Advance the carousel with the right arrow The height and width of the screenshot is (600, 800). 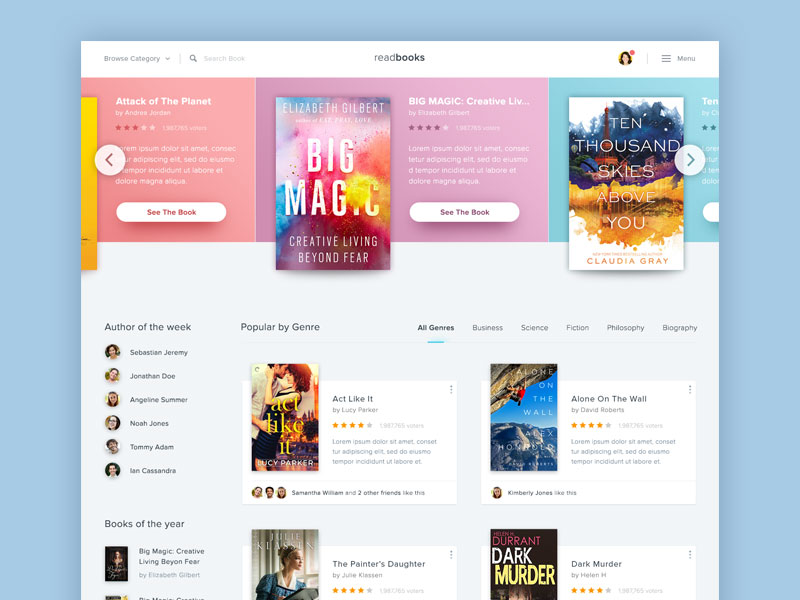pos(690,159)
